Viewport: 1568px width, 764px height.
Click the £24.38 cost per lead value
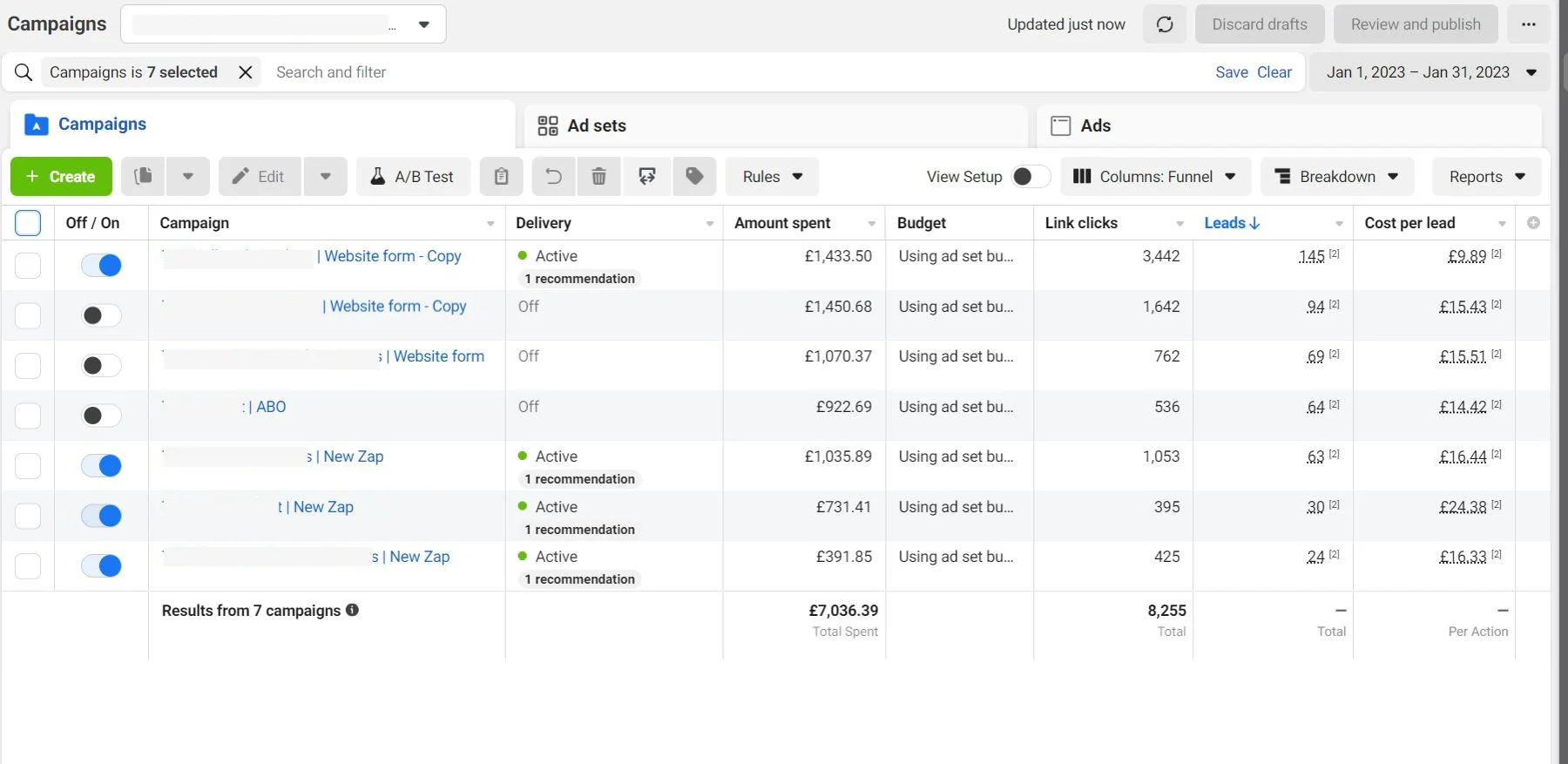point(1463,507)
